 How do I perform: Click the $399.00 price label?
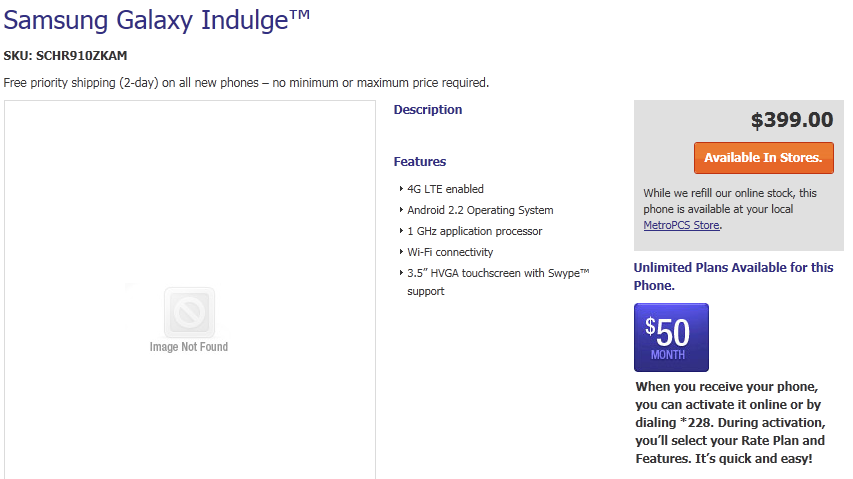792,121
